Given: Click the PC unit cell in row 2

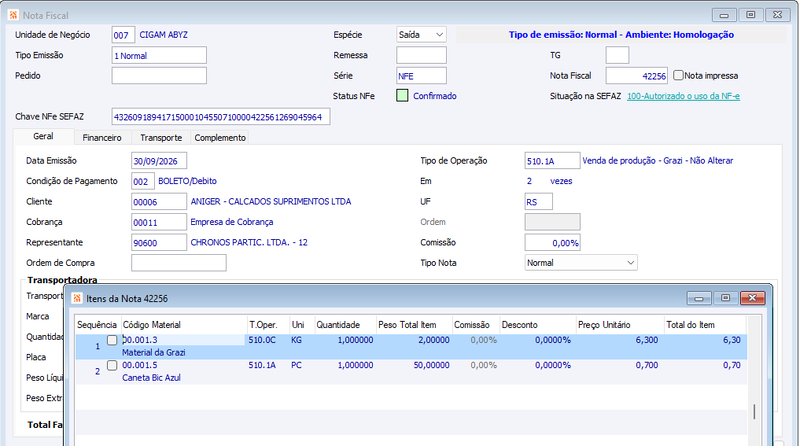Looking at the screenshot, I should point(296,365).
